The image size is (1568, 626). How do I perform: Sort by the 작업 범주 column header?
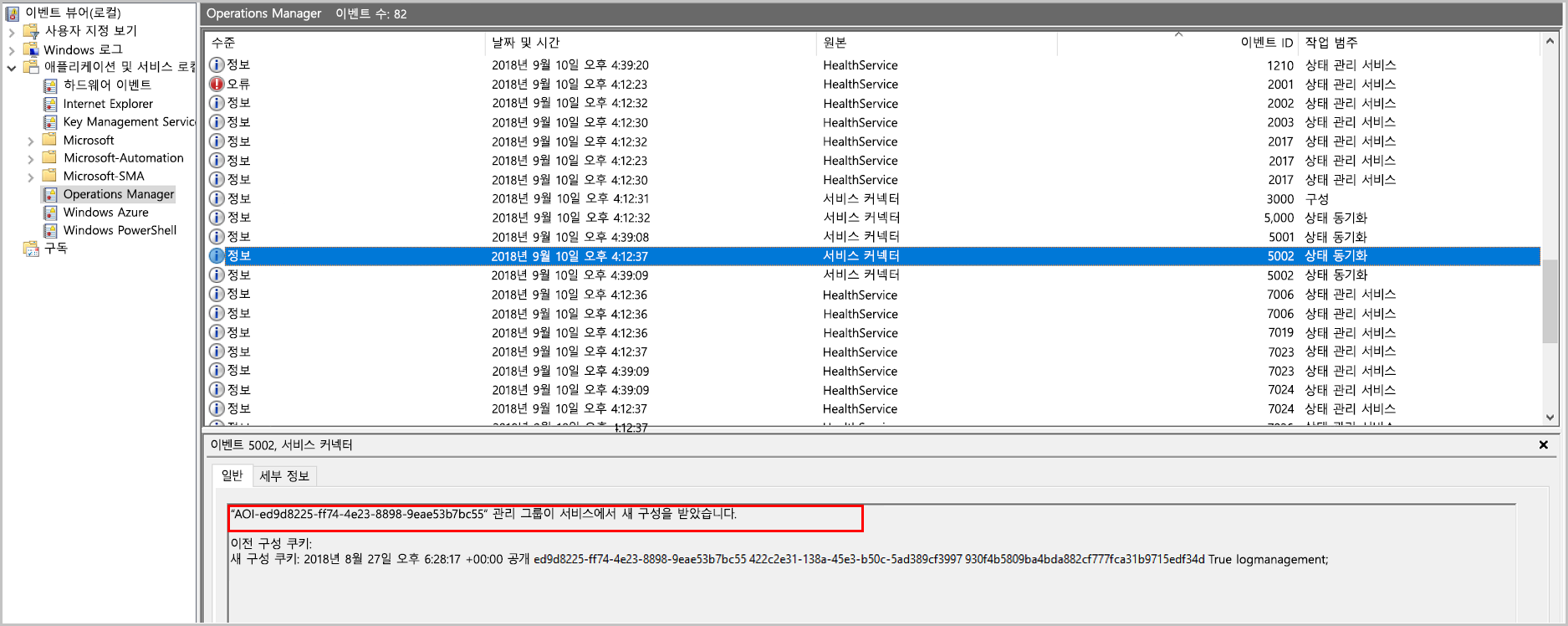point(1419,43)
